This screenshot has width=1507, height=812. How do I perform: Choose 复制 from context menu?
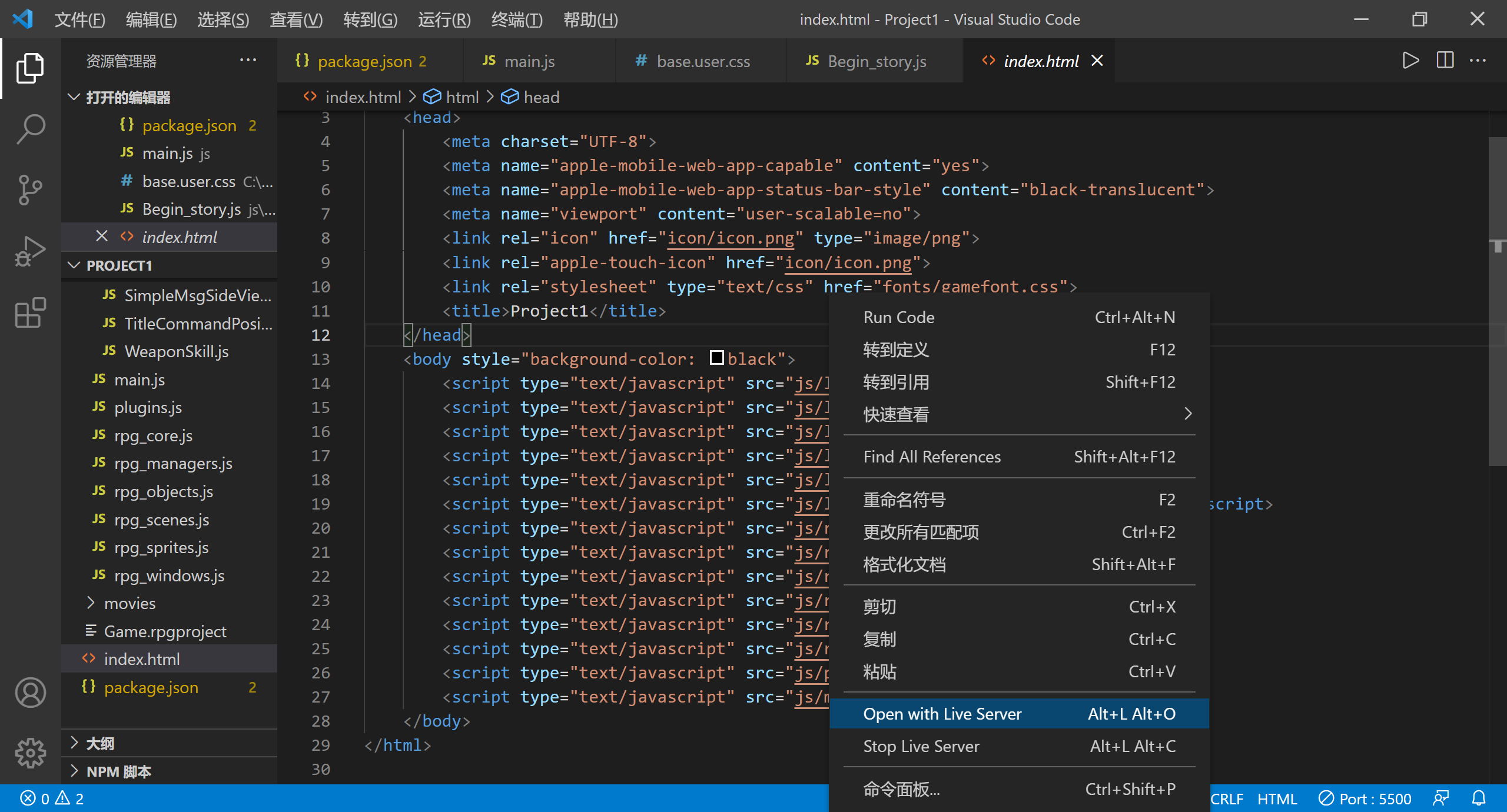coord(1019,639)
